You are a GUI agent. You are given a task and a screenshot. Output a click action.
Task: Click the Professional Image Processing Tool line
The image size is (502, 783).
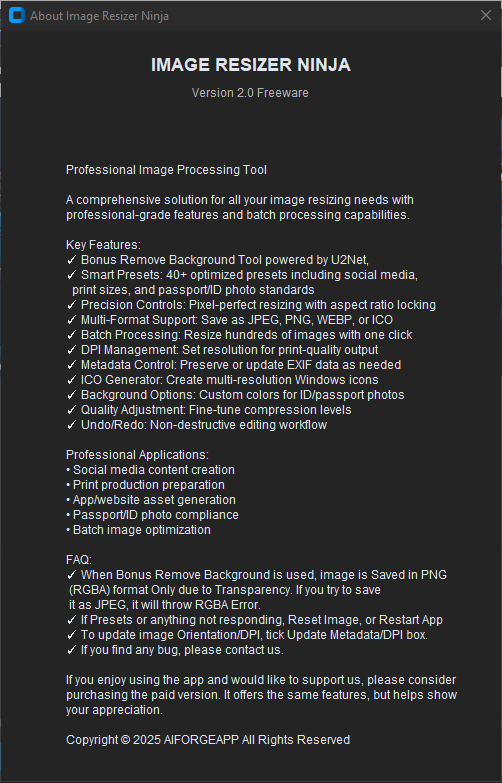point(166,170)
